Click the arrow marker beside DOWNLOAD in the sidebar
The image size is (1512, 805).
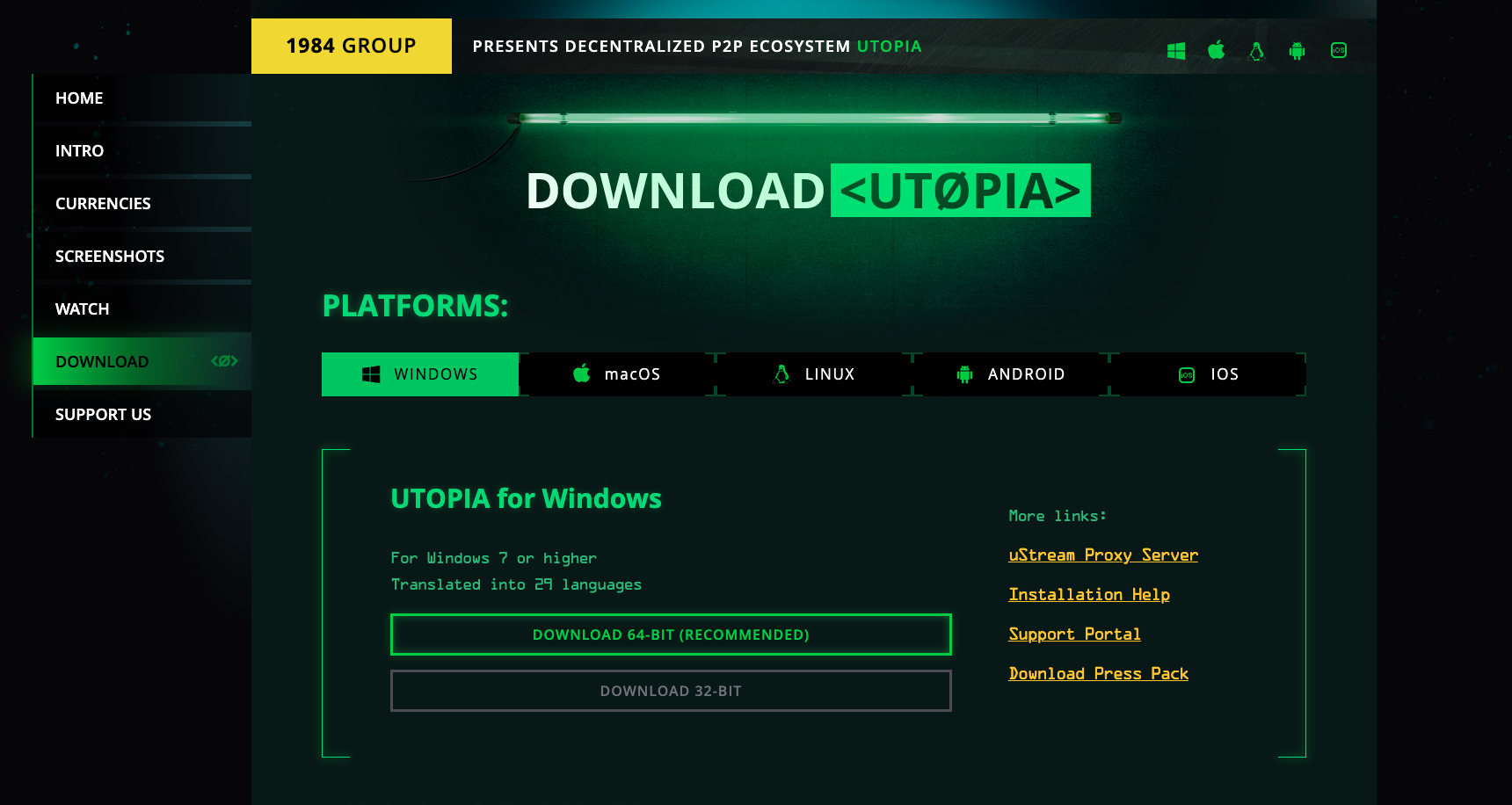224,361
